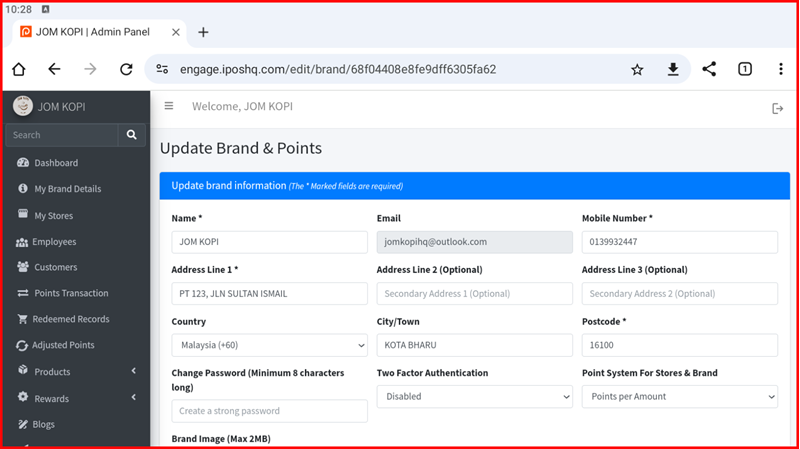Reload the page with browser refresh icon
Screen dimensions: 800x449
[126, 69]
